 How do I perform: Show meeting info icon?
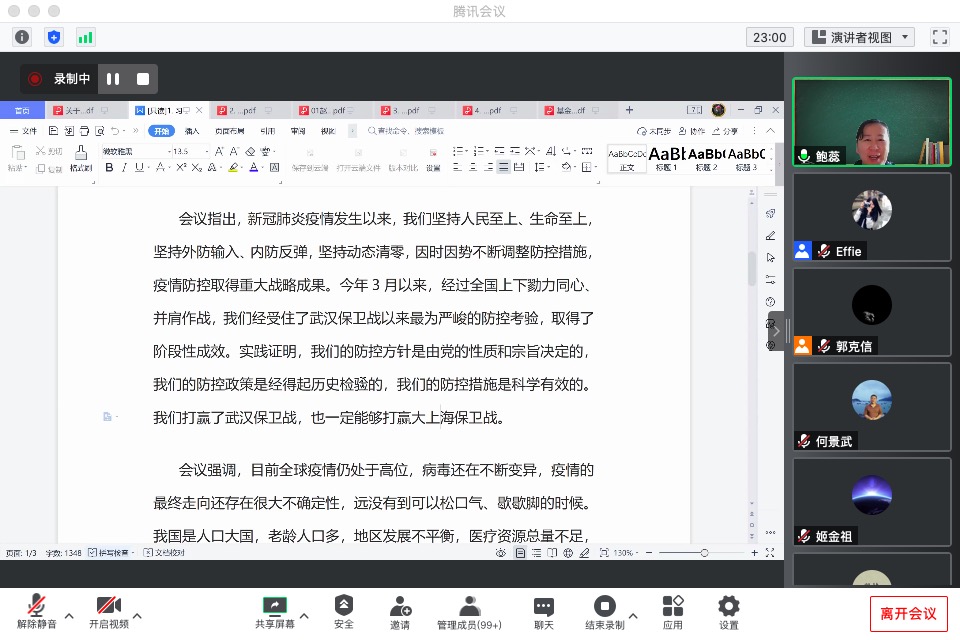(22, 37)
